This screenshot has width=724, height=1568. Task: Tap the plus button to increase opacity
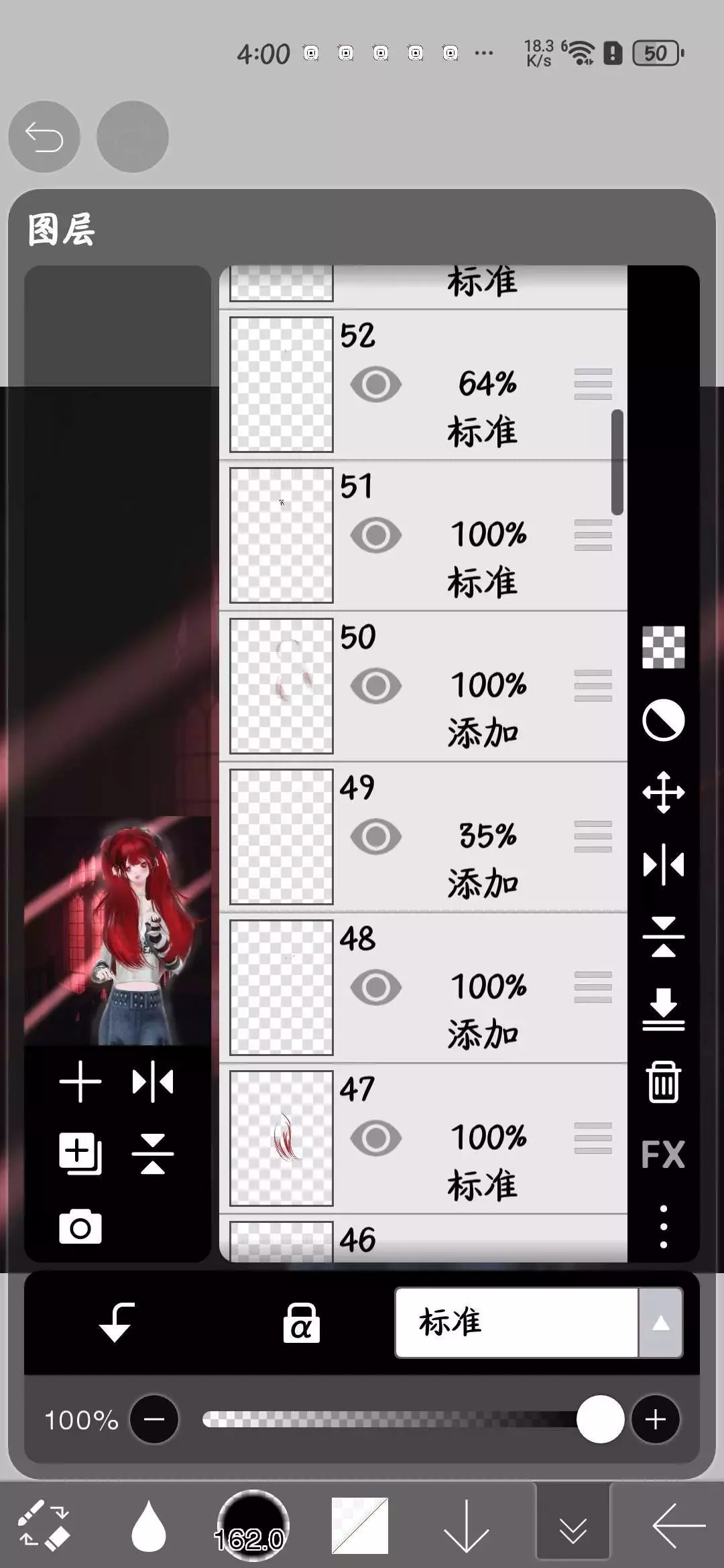coord(656,1419)
